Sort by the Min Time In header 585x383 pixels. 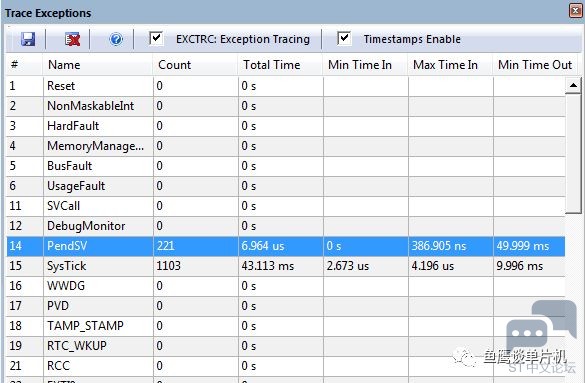point(366,65)
